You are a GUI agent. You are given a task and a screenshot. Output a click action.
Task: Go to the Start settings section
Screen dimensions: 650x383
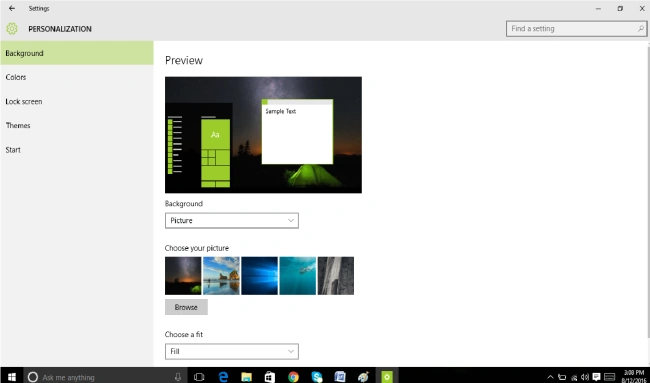pos(77,150)
